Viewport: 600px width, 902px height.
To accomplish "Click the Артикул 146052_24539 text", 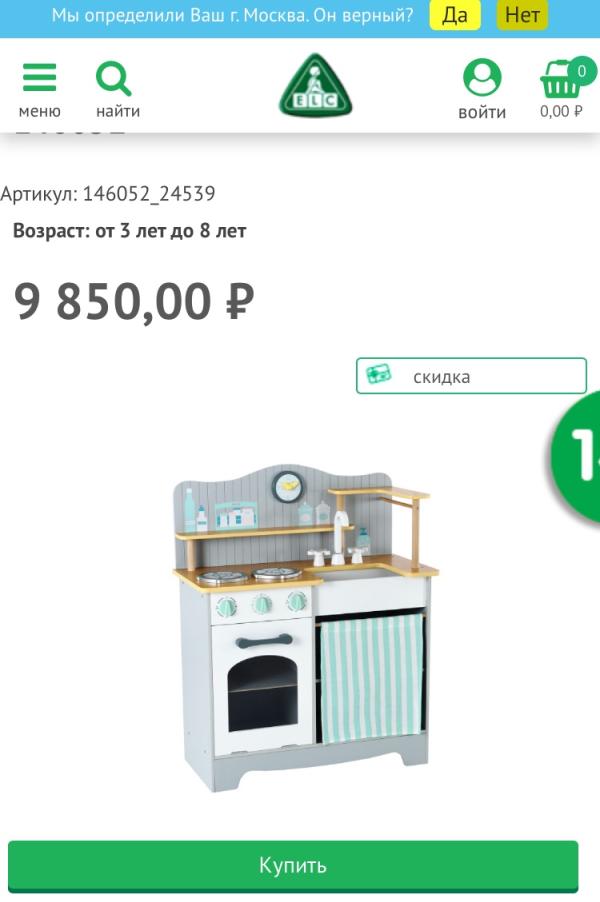I will click(x=108, y=194).
